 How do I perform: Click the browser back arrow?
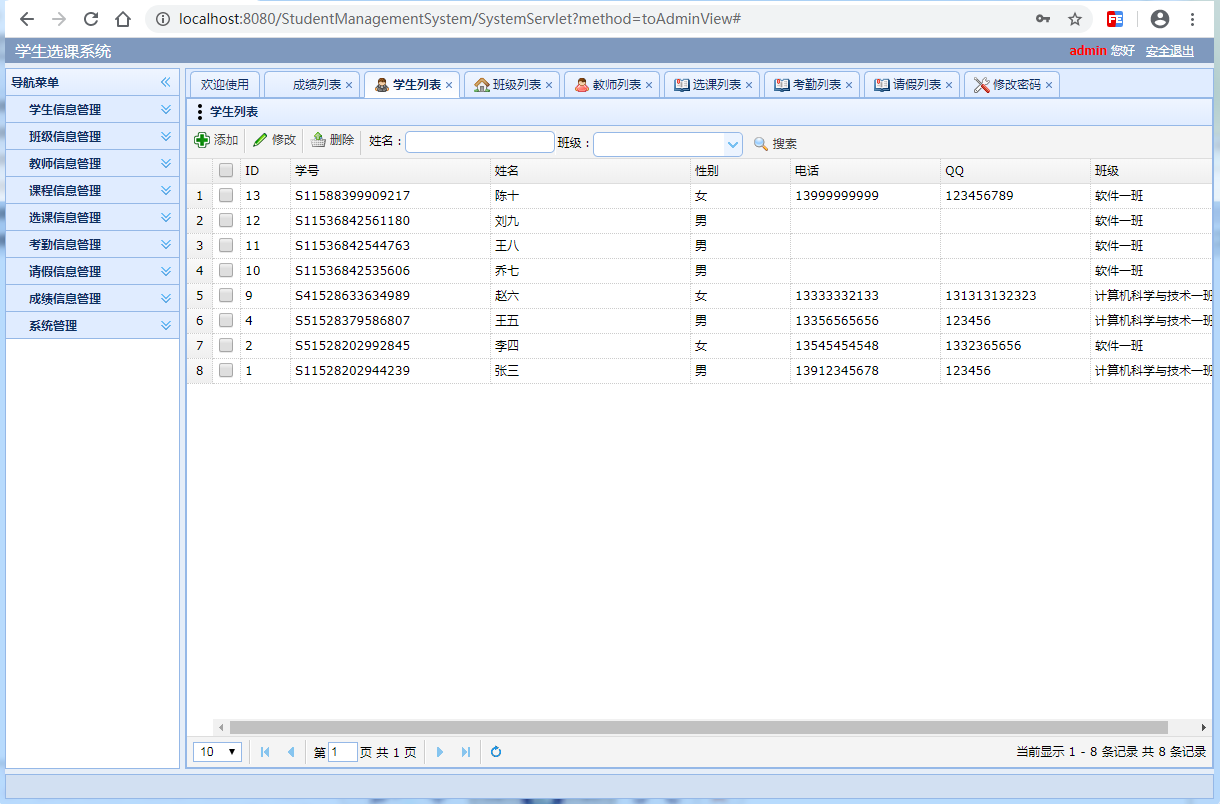pos(27,19)
